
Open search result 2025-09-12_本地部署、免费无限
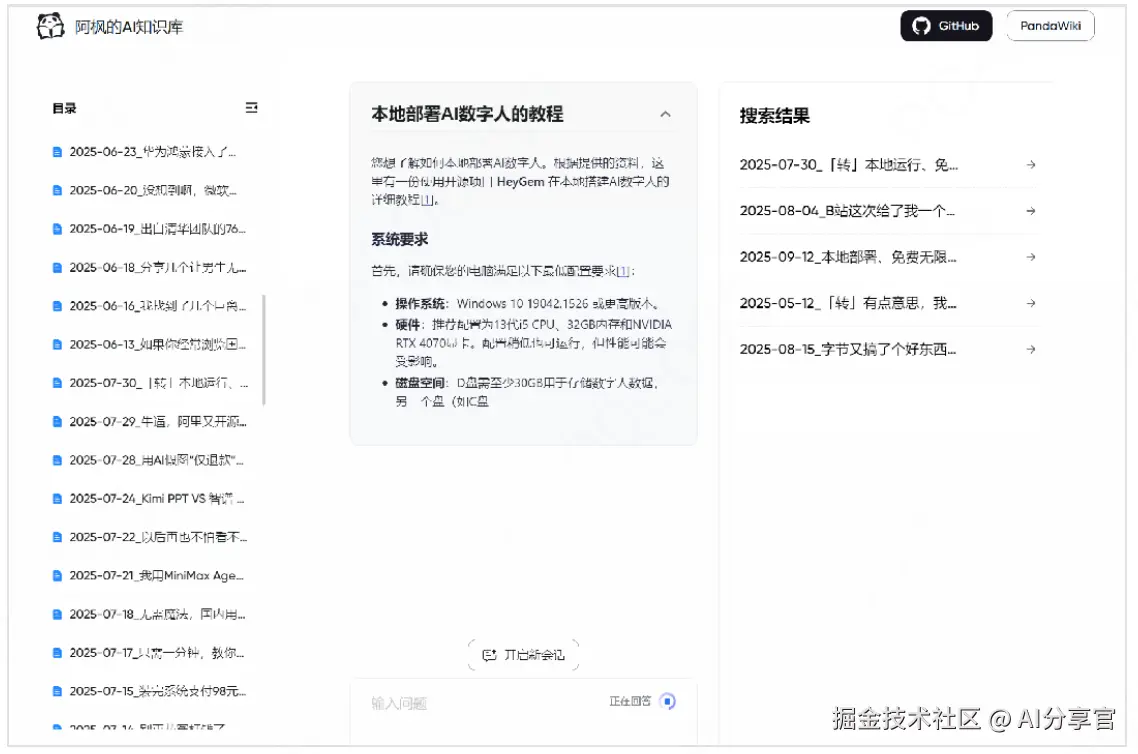coord(887,257)
